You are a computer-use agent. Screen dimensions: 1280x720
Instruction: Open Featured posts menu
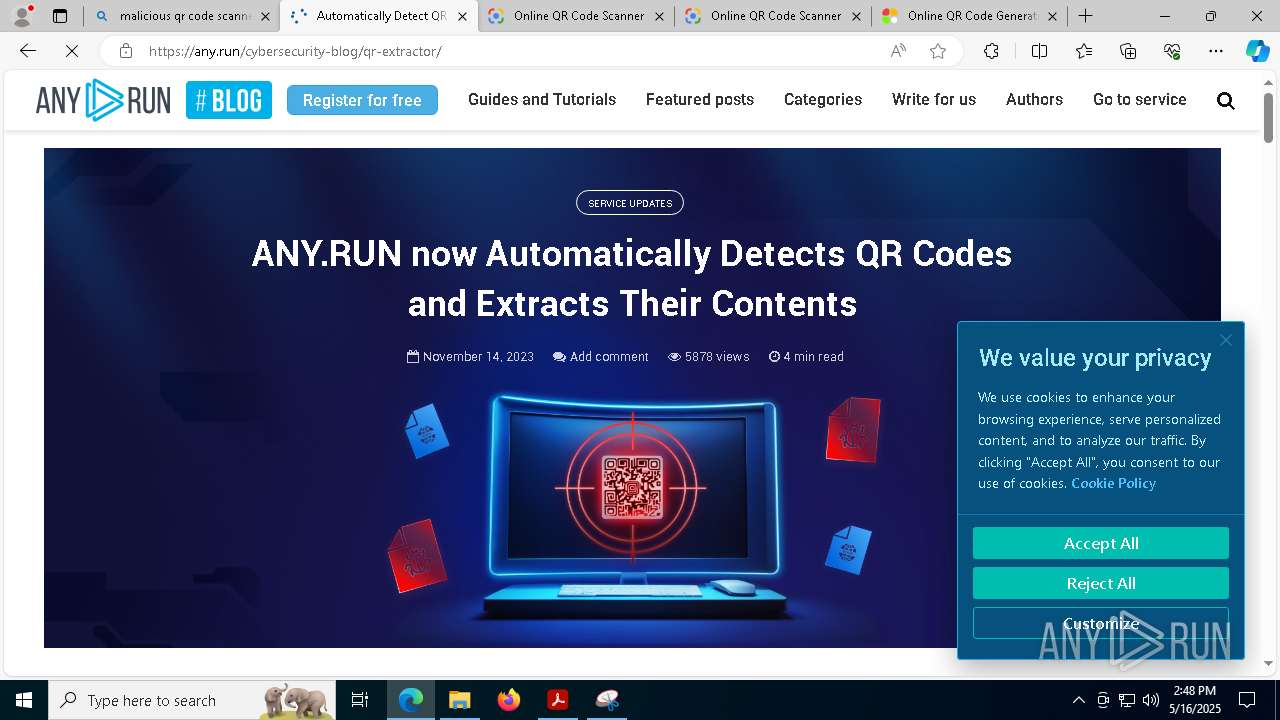pos(700,100)
